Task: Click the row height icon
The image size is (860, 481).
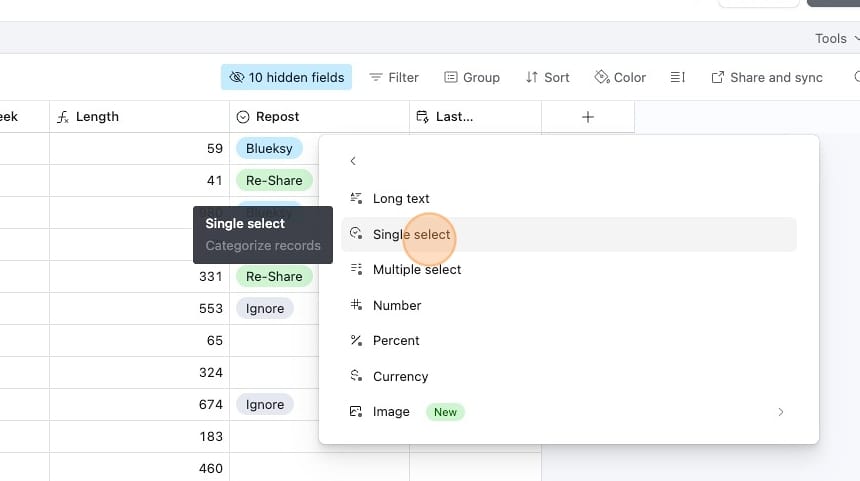Action: (x=678, y=77)
